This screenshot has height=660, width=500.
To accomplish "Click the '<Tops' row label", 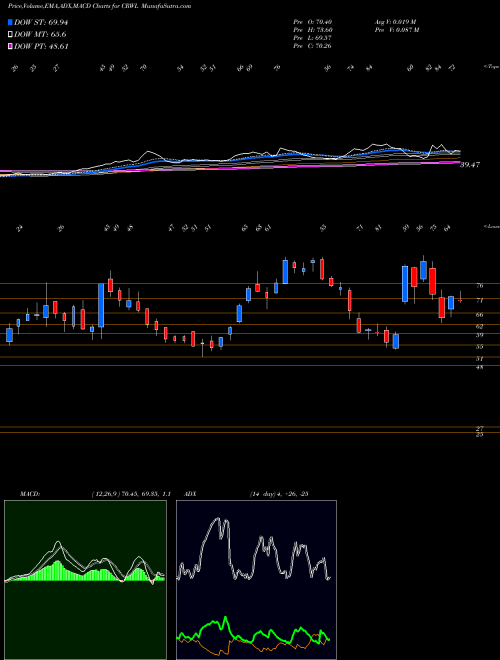I will 491,67.
